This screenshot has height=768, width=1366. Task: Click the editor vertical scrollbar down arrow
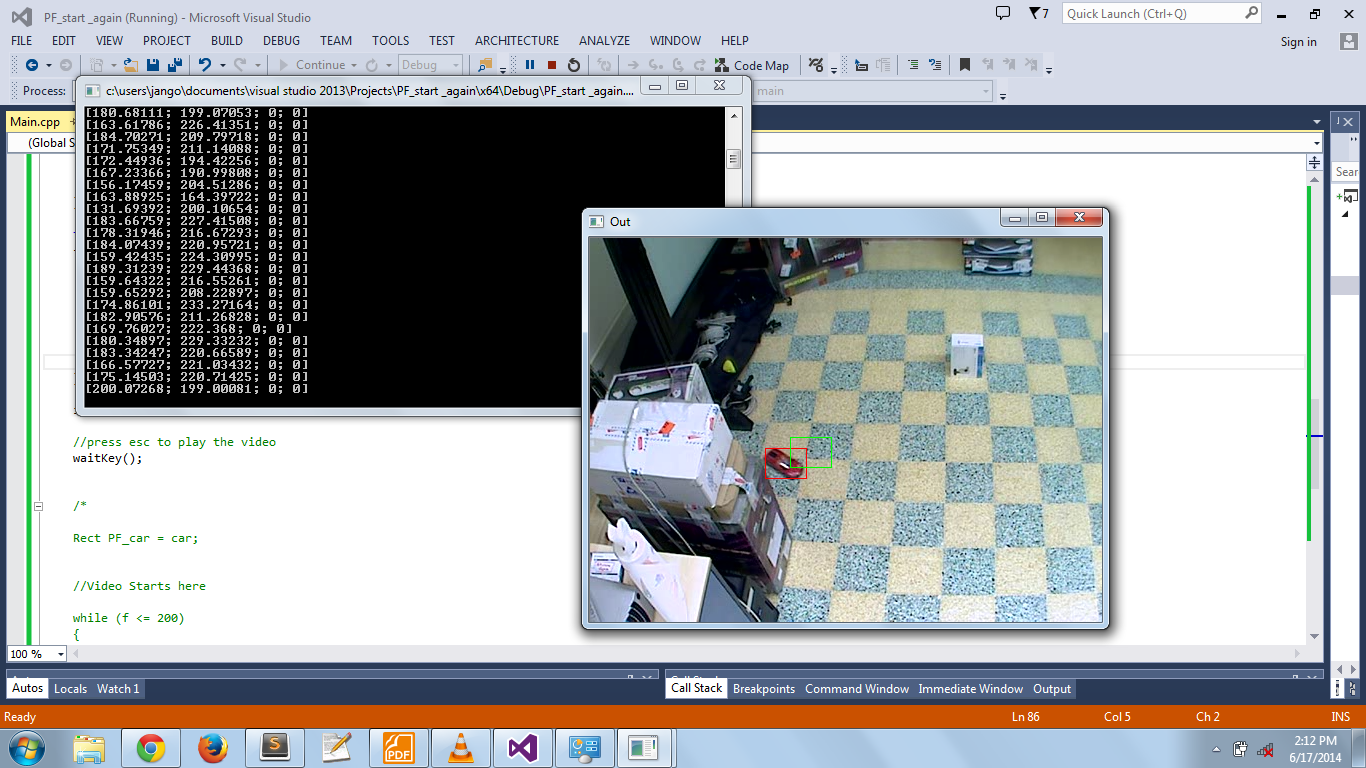(x=1315, y=635)
